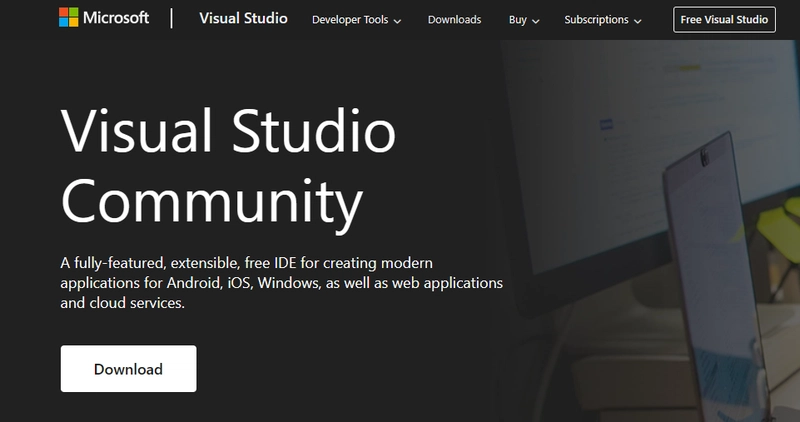Open the Visual Studio home link
800x422 pixels.
[x=243, y=18]
